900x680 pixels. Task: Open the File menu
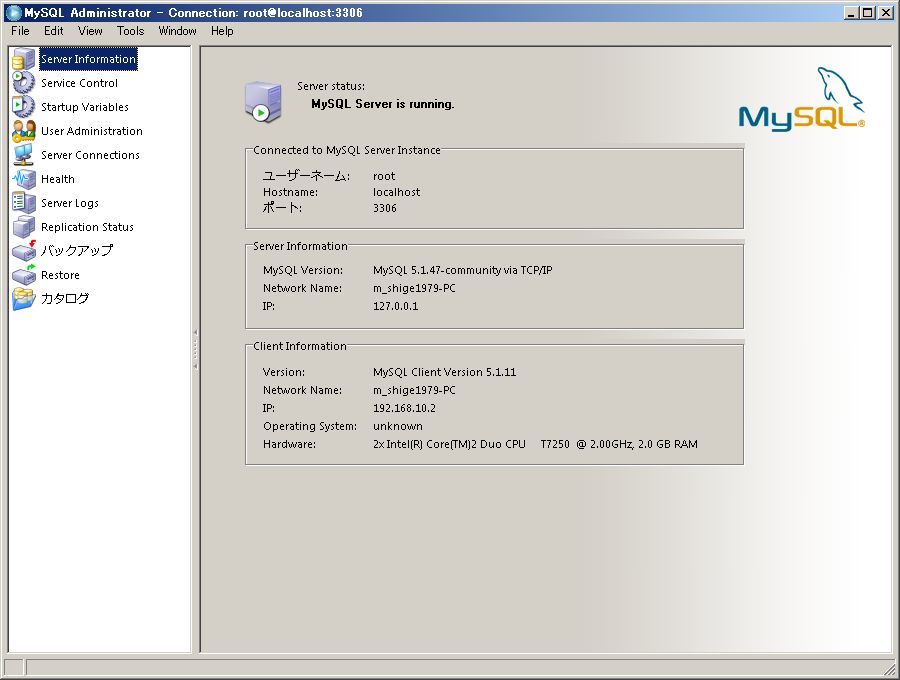tap(20, 31)
